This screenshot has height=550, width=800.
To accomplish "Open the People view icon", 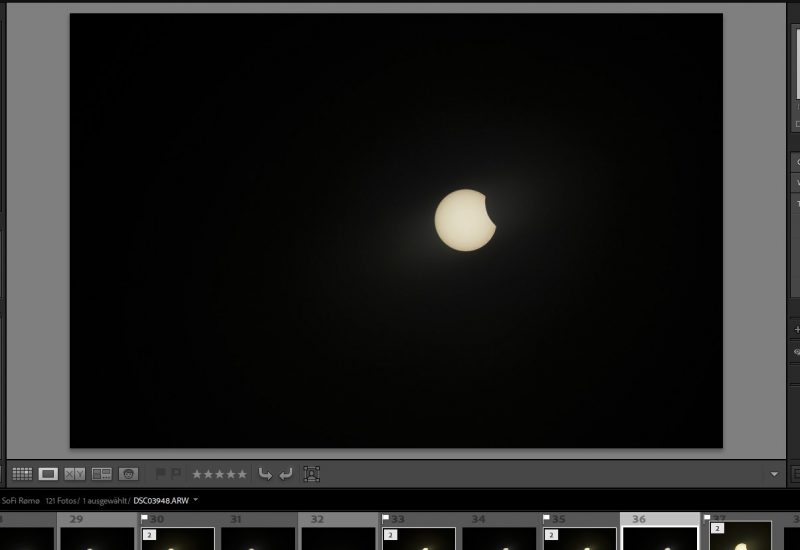I will click(x=128, y=474).
